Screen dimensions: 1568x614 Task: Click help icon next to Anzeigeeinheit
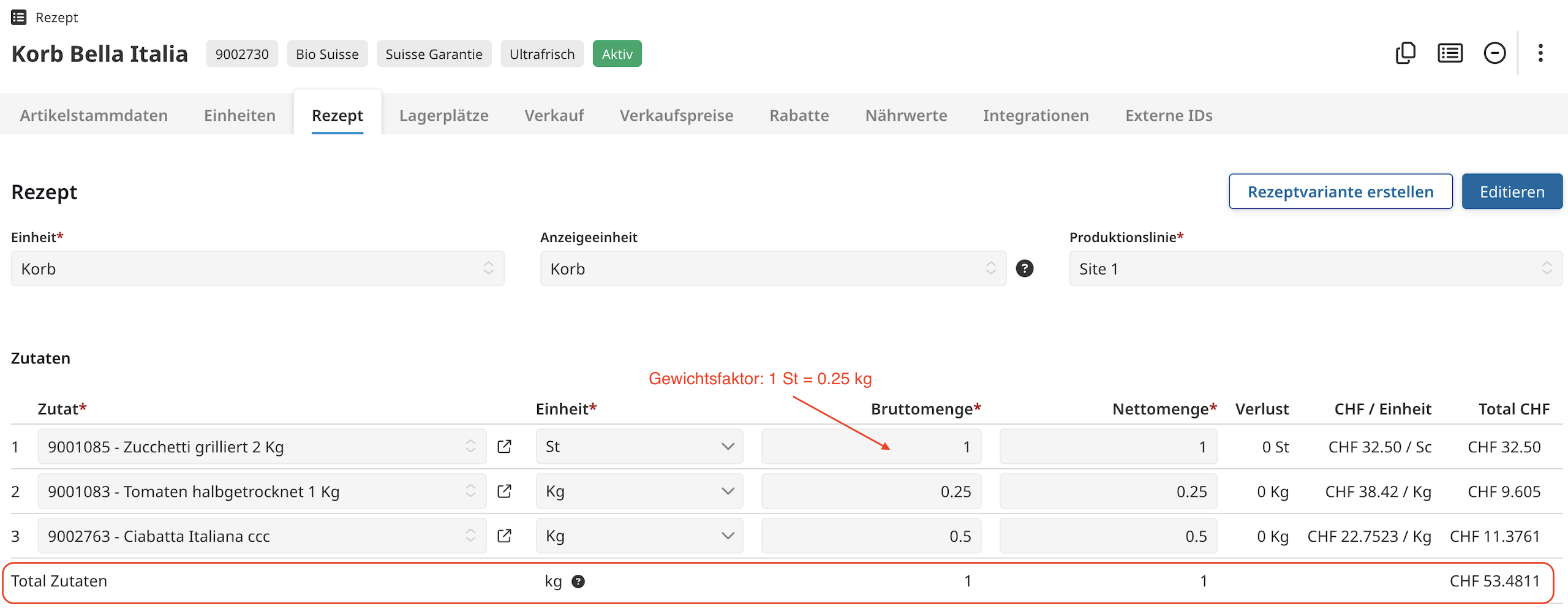1025,268
